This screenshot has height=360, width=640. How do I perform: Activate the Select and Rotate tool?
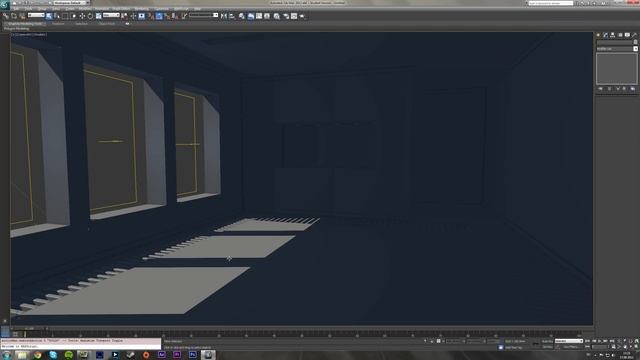(x=90, y=16)
